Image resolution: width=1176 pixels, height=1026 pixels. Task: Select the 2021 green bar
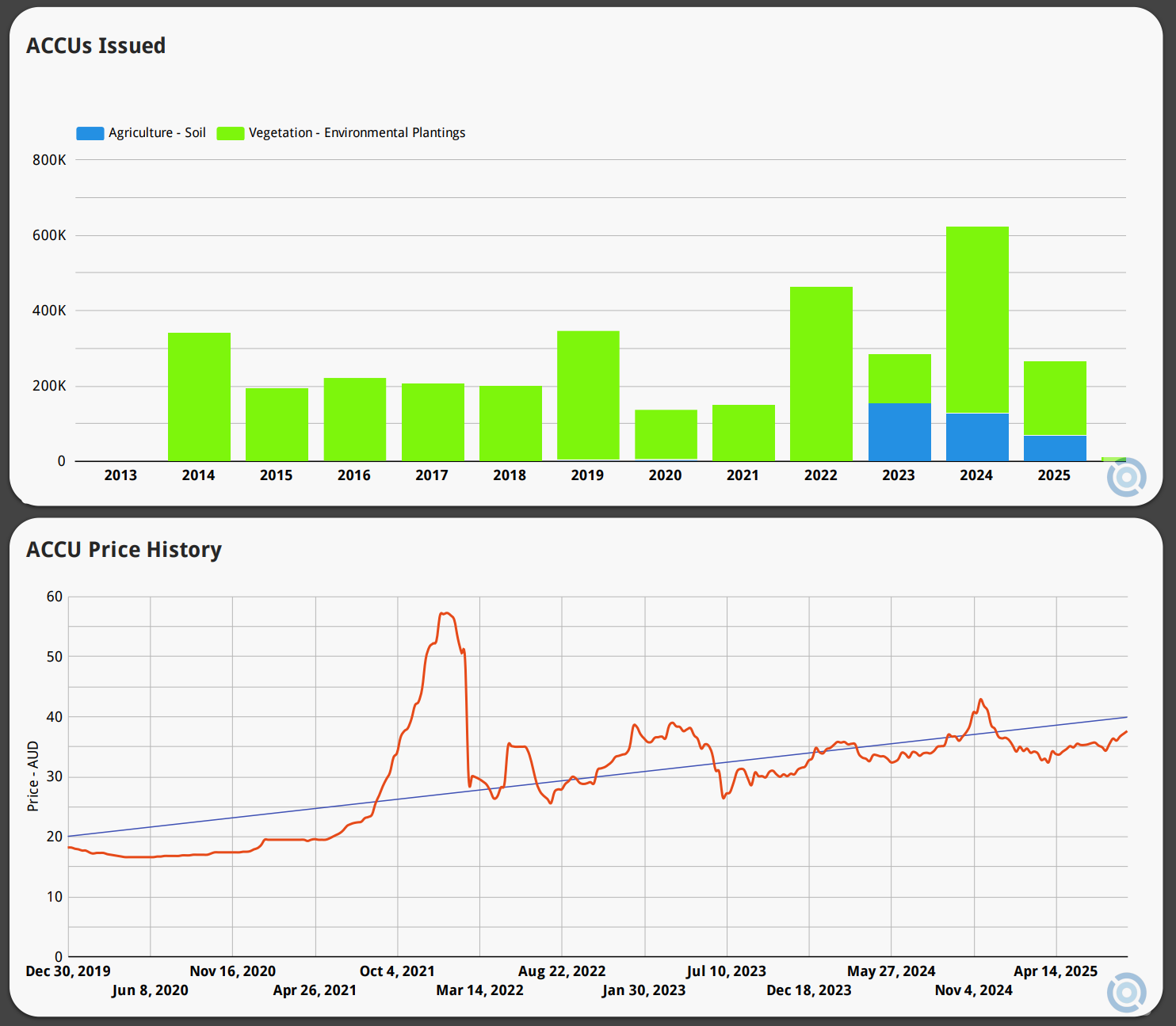pos(743,433)
